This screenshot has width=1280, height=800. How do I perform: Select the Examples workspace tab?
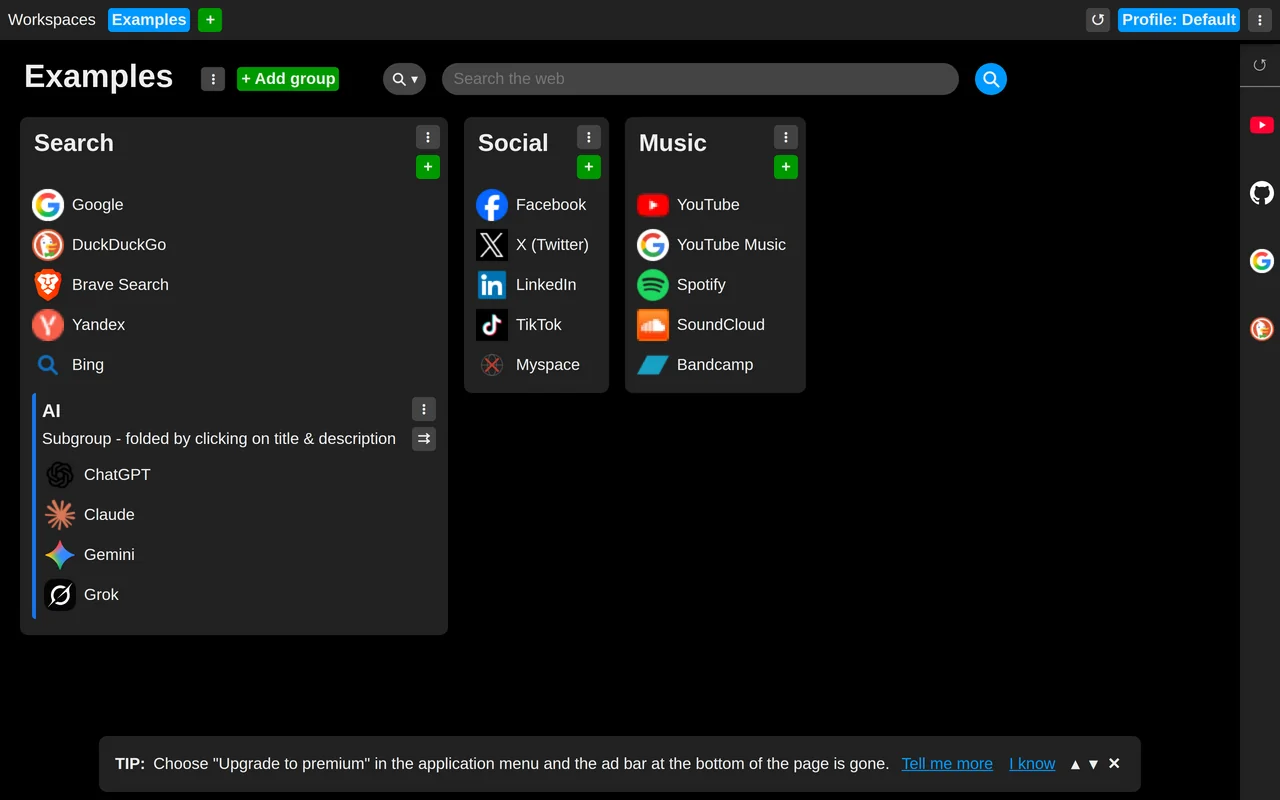[149, 20]
